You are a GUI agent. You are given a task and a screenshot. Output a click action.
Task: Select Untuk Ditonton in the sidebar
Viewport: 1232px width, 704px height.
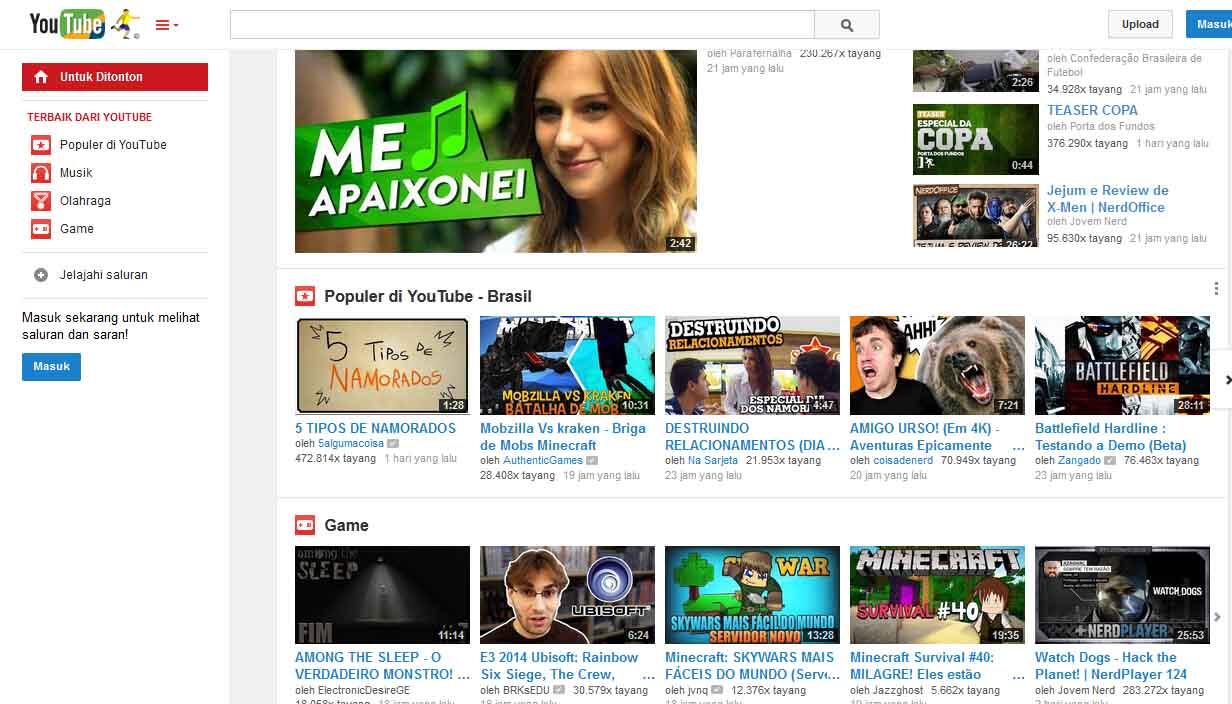(115, 77)
